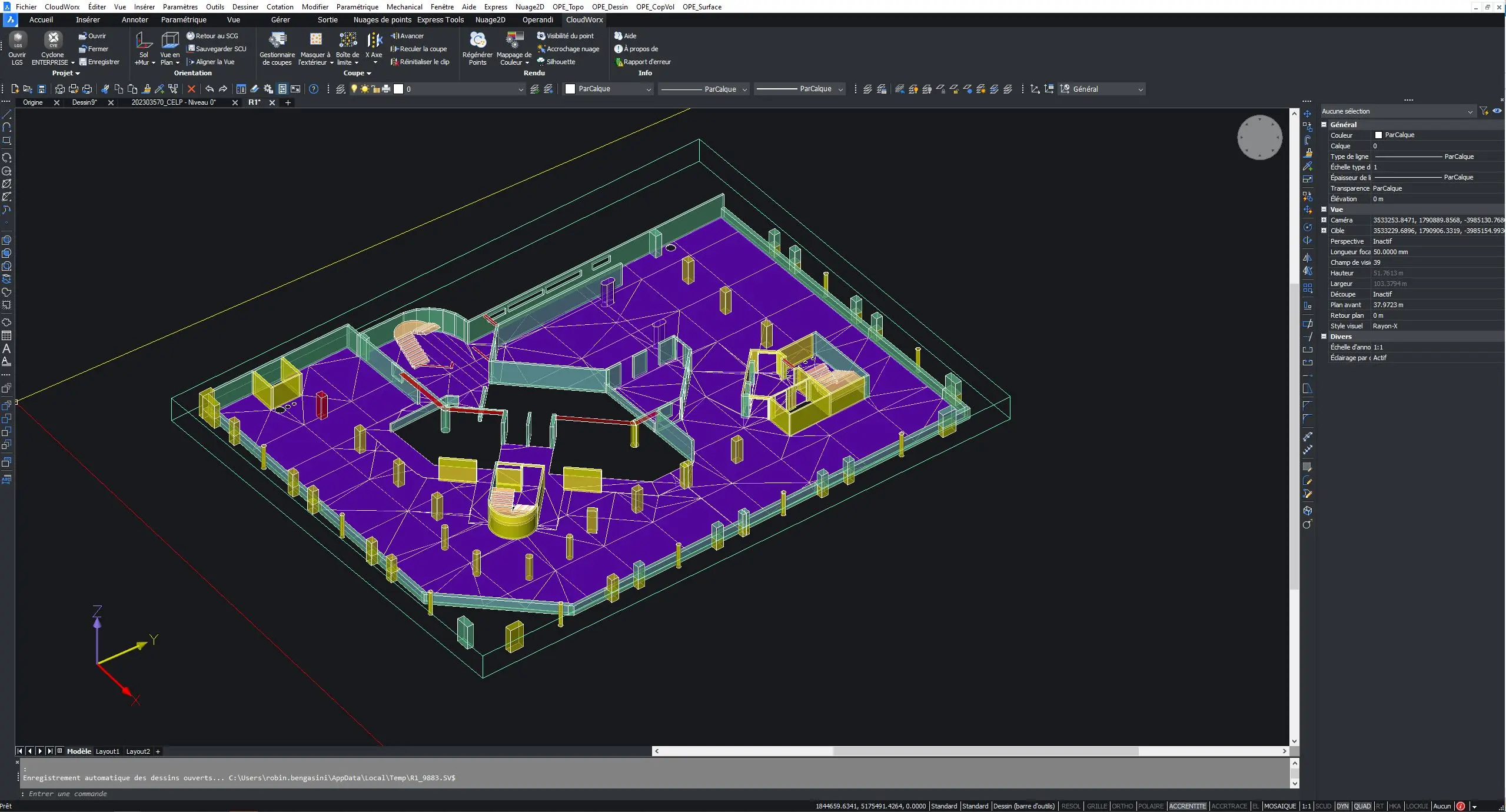This screenshot has width=1506, height=812.
Task: Toggle POLAIRE tracking in status bar
Action: pos(1151,806)
